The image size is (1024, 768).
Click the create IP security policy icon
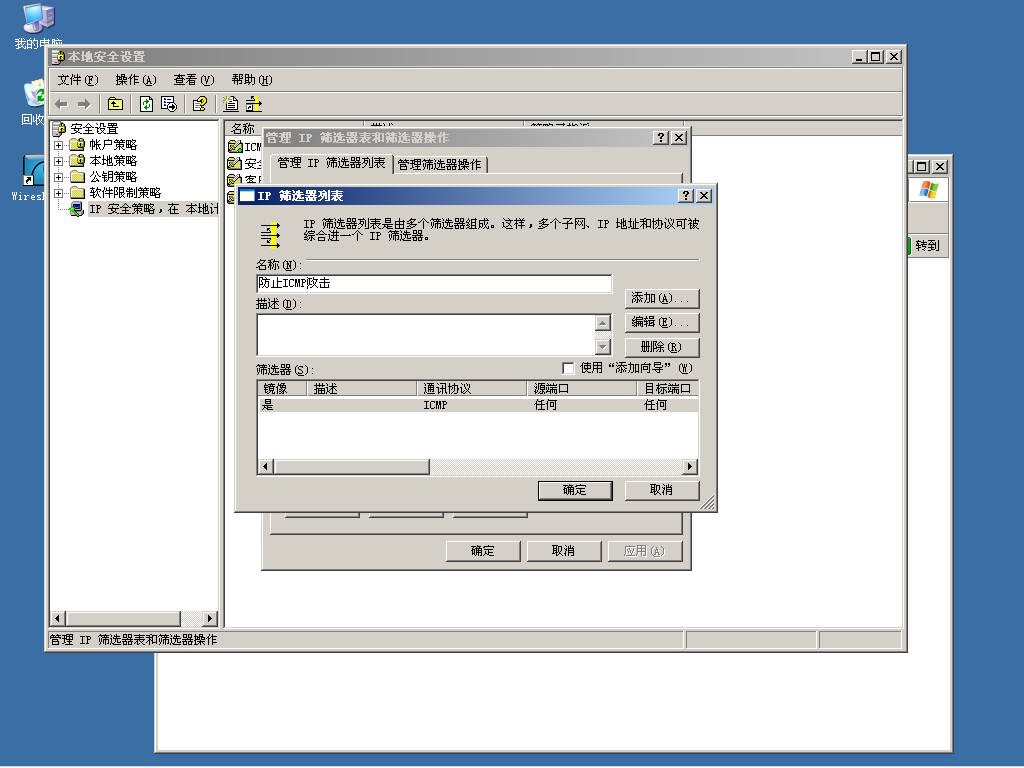tap(231, 104)
